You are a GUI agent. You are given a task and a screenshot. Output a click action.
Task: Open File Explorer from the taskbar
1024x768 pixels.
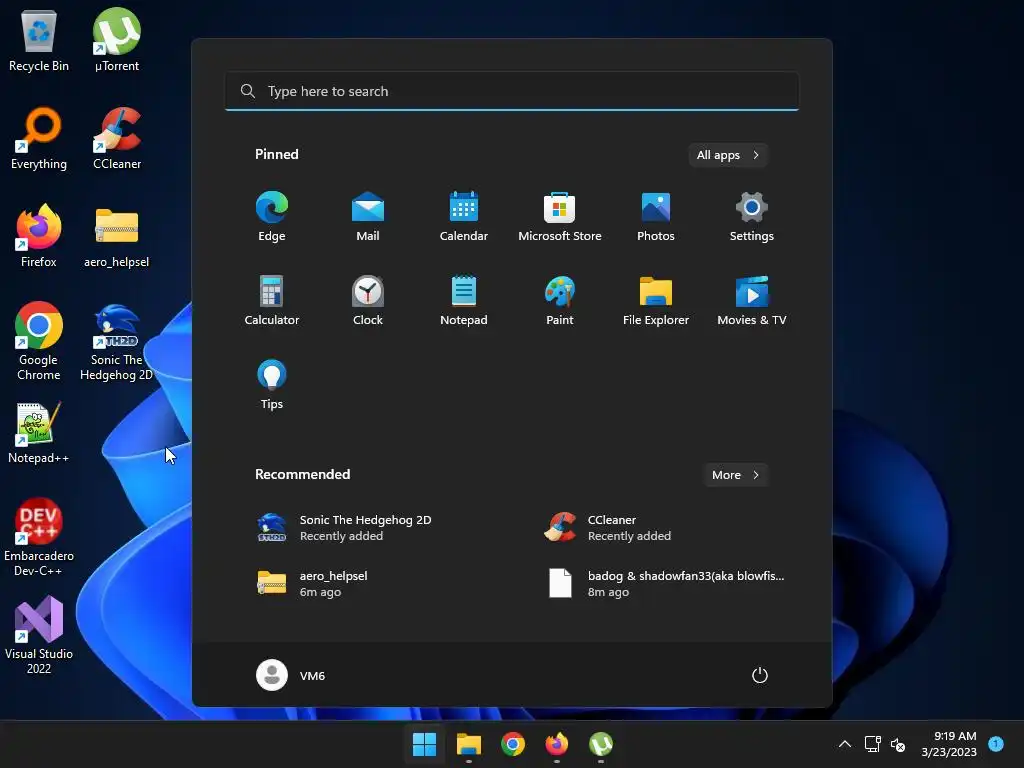point(469,744)
